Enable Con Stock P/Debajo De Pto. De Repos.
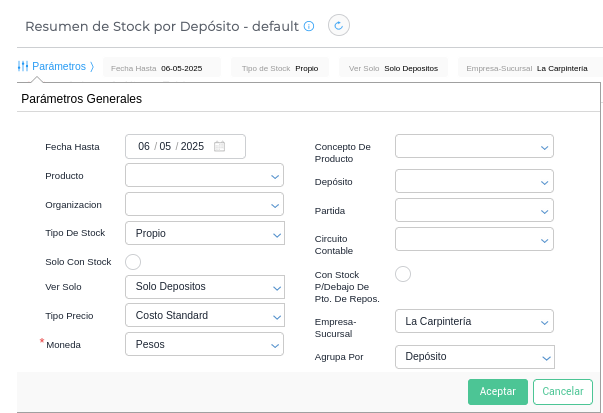Image resolution: width=603 pixels, height=413 pixels. point(403,274)
